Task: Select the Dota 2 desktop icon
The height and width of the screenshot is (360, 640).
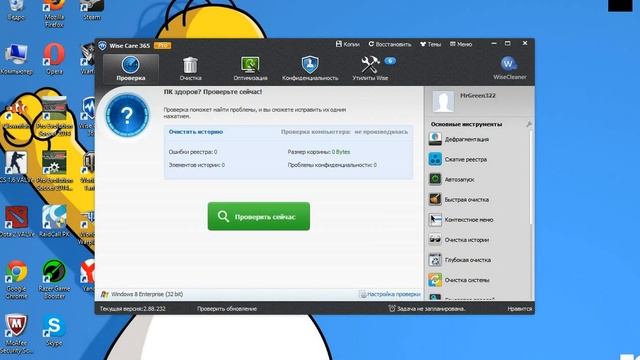Action: [x=16, y=222]
